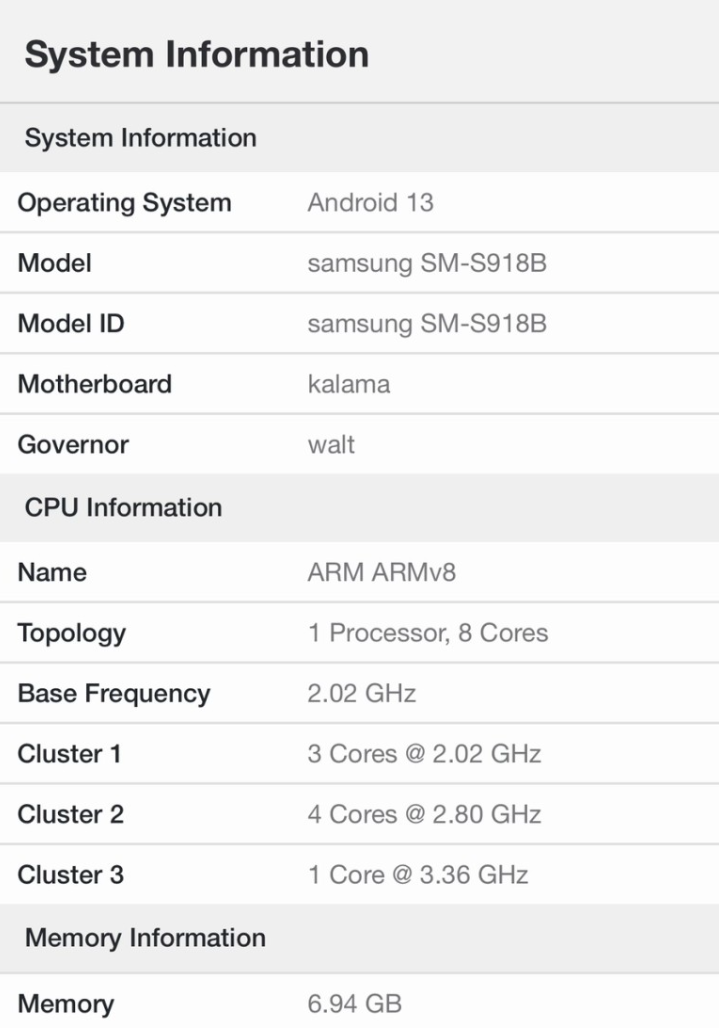Click the 'System Information' page title
The image size is (719, 1028).
tap(197, 54)
